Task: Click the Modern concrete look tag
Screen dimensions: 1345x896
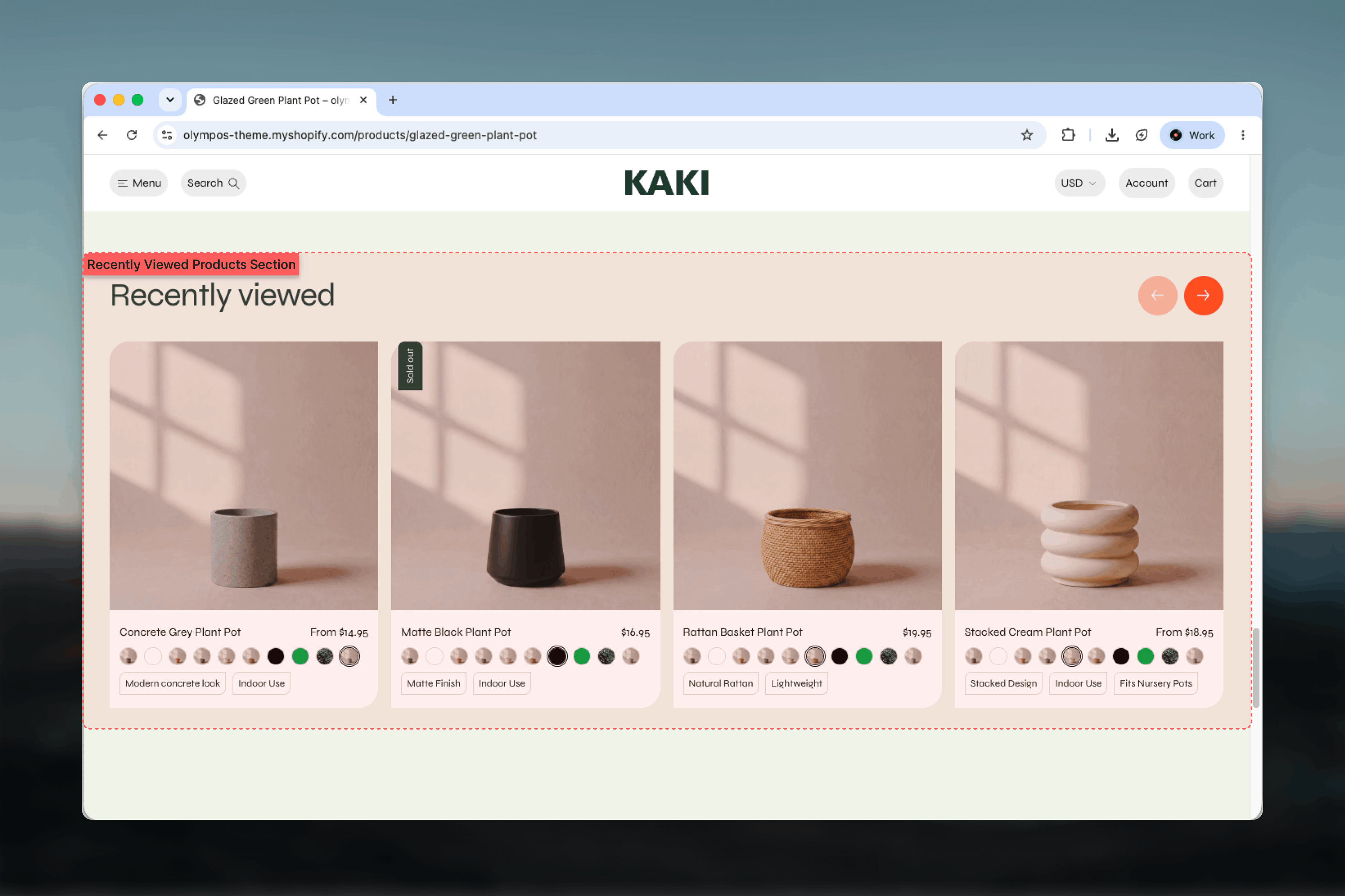Action: point(173,683)
